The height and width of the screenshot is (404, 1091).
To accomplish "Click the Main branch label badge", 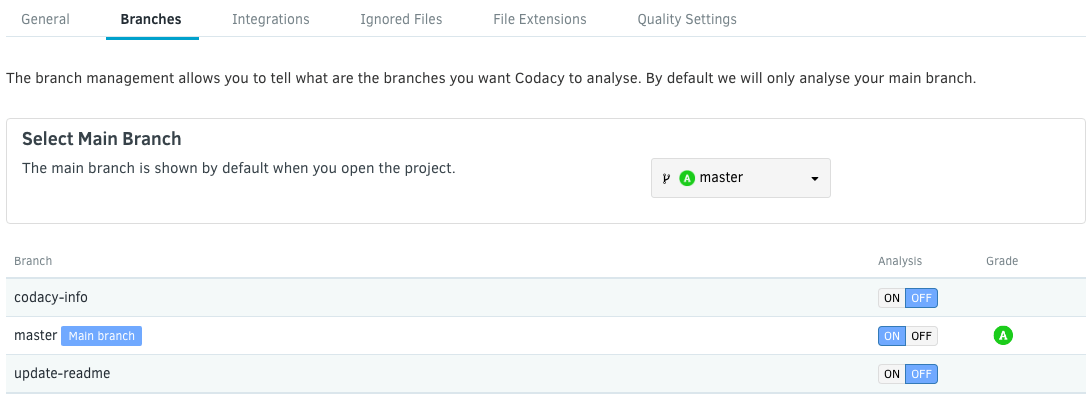I will 101,336.
